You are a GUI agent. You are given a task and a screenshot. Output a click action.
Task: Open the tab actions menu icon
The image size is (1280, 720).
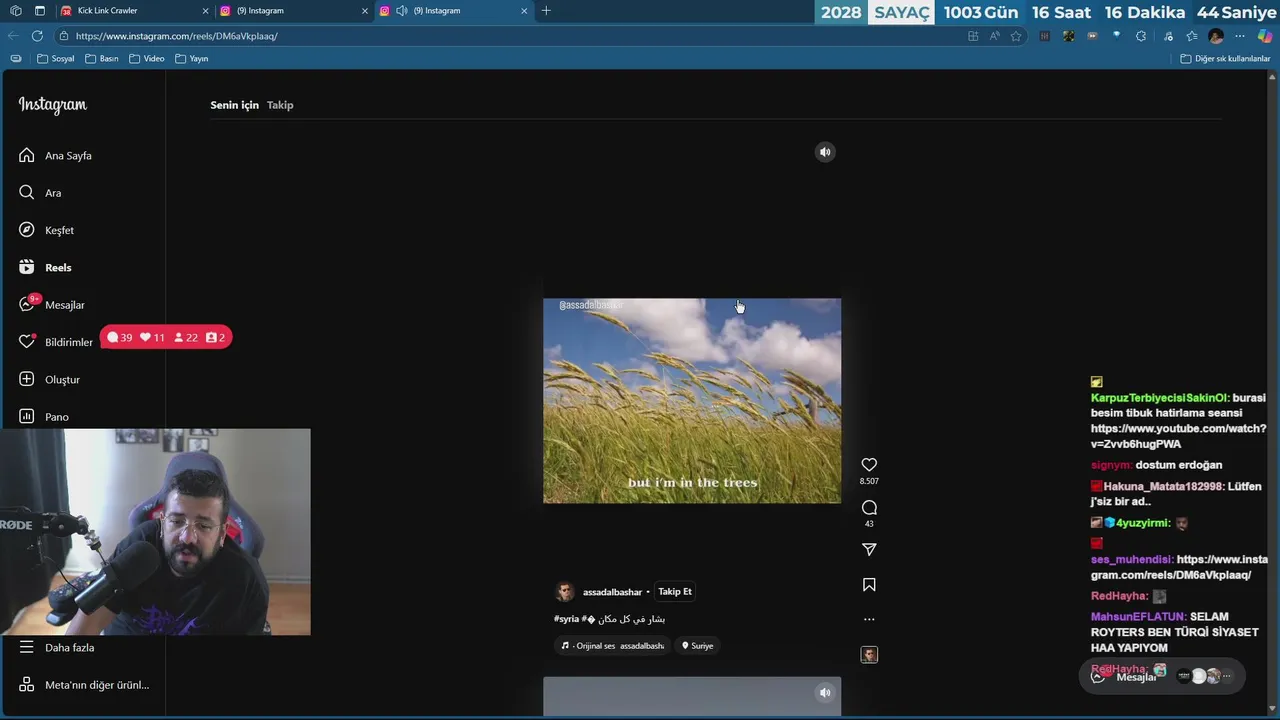point(39,11)
